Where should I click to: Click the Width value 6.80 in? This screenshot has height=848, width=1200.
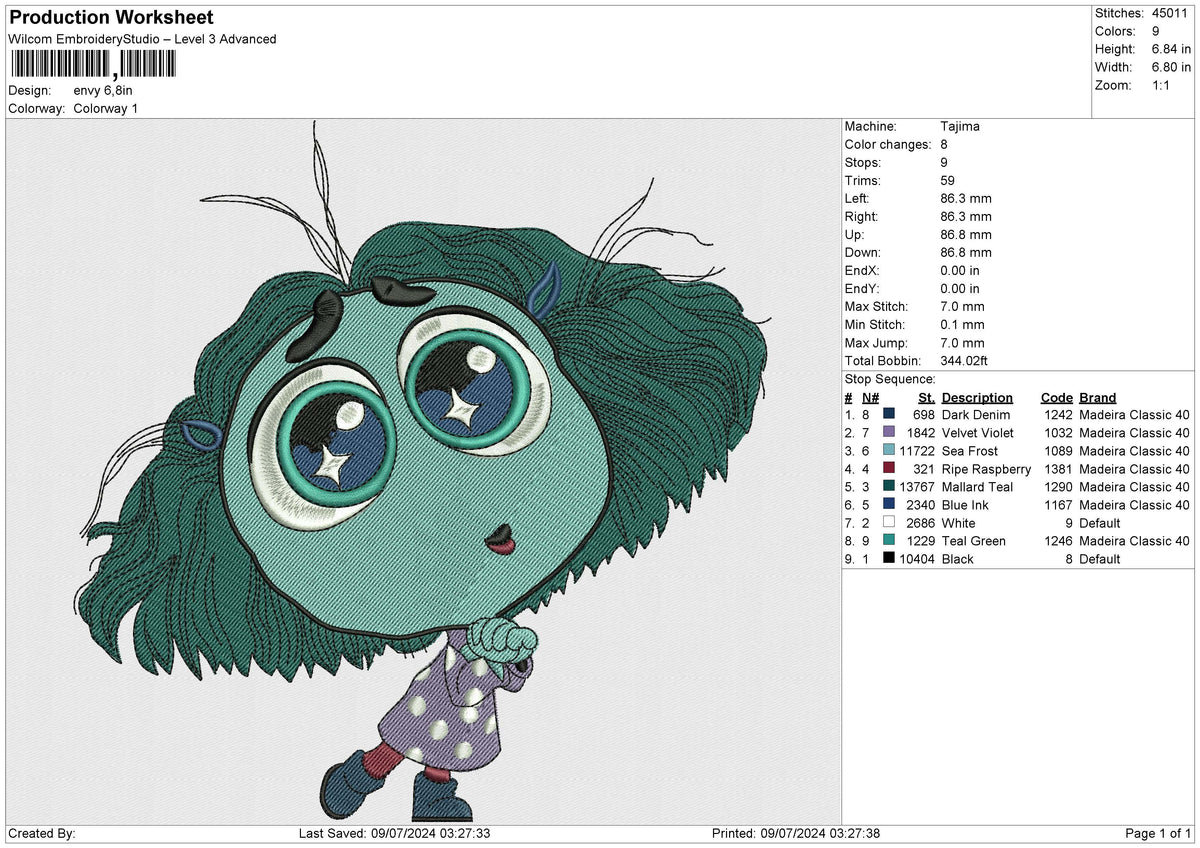pos(1172,67)
